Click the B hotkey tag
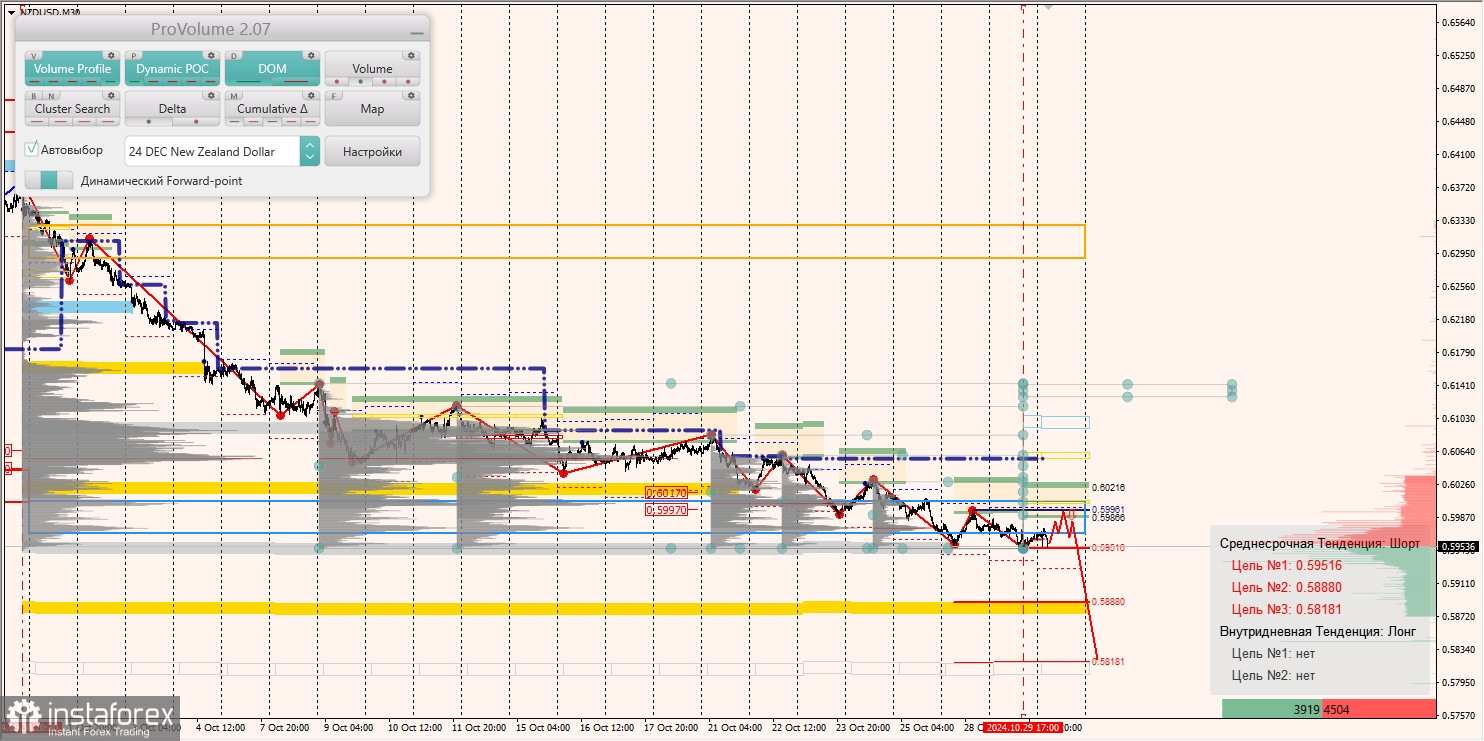This screenshot has height=741, width=1484. point(34,96)
